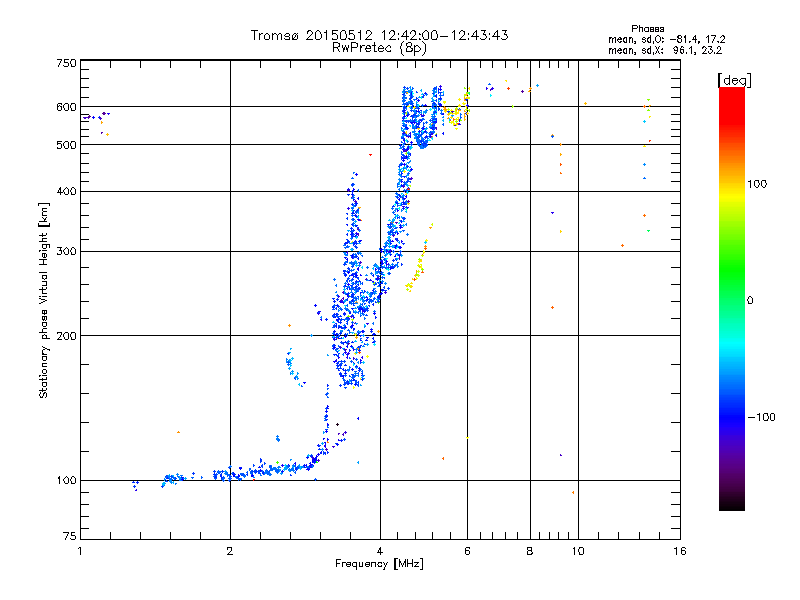Click the x-axis label '16'
This screenshot has width=800, height=600.
[x=680, y=551]
